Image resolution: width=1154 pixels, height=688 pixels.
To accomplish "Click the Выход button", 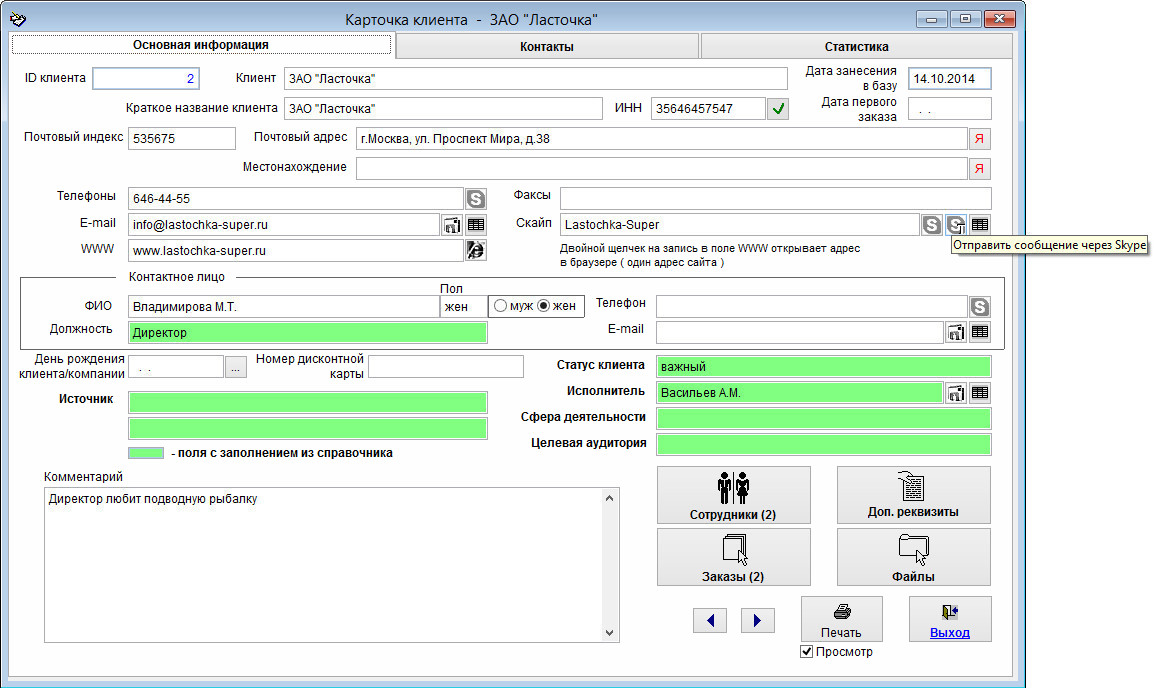I will [949, 619].
